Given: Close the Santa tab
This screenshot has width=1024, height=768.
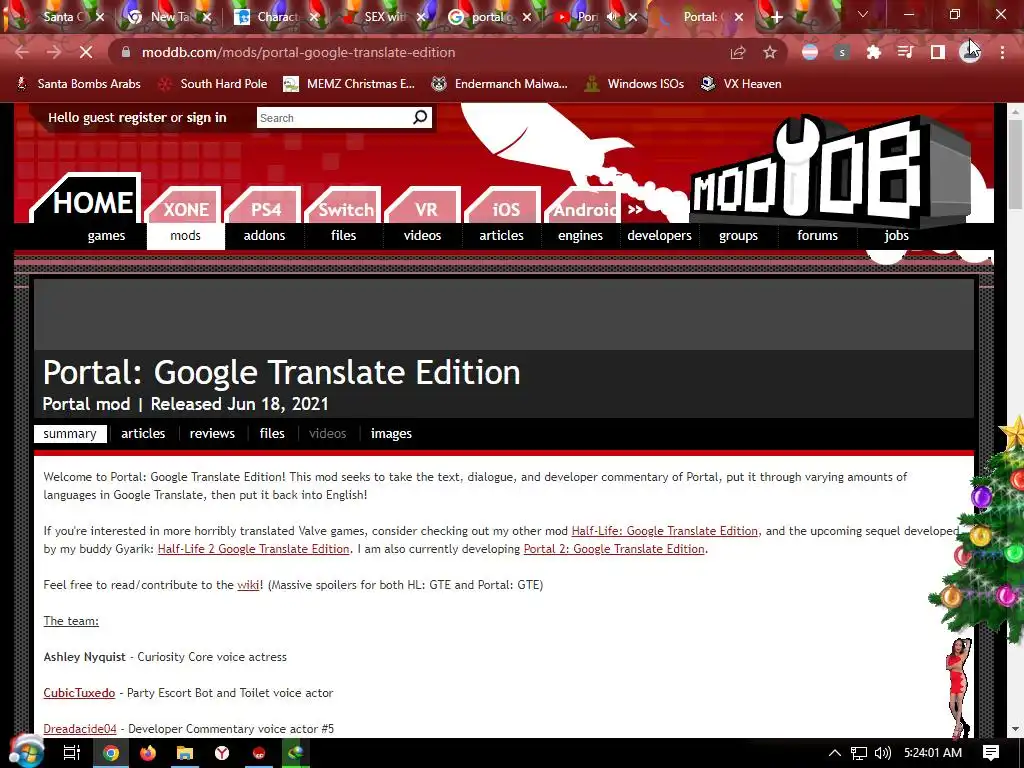Looking at the screenshot, I should click(x=100, y=17).
